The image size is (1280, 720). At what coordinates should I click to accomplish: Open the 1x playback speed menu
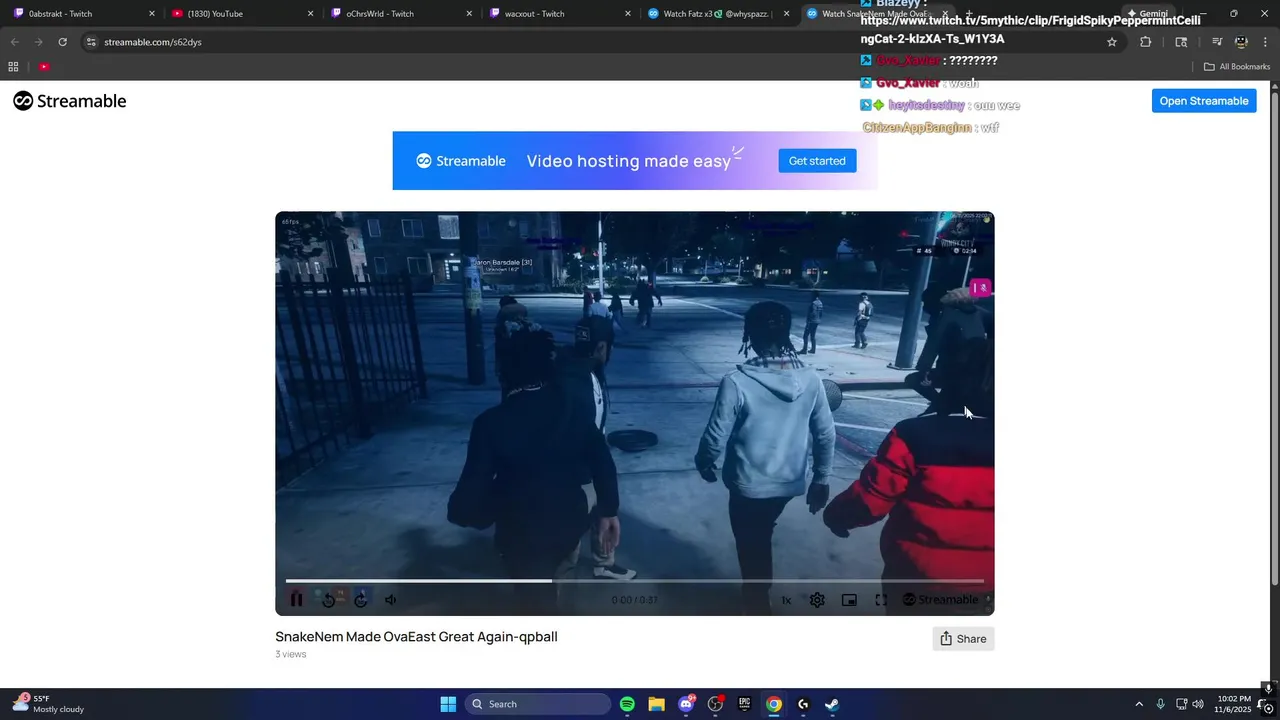786,600
